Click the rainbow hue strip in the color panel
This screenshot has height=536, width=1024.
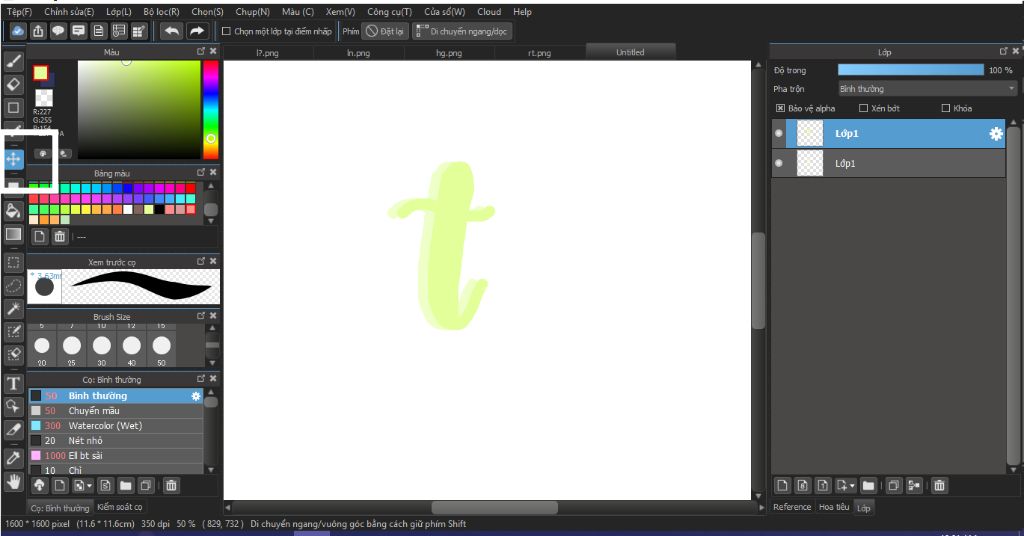(210, 110)
